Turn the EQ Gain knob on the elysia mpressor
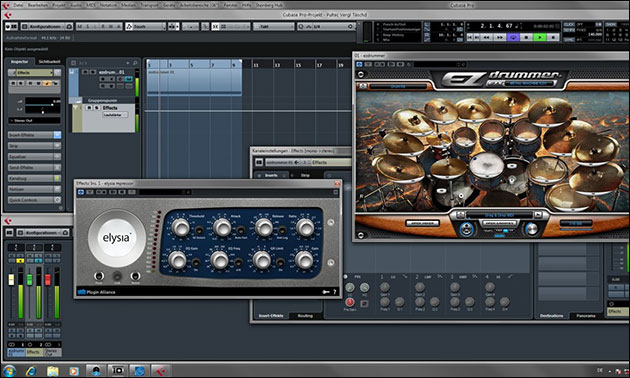Image resolution: width=630 pixels, height=378 pixels. (x=177, y=260)
